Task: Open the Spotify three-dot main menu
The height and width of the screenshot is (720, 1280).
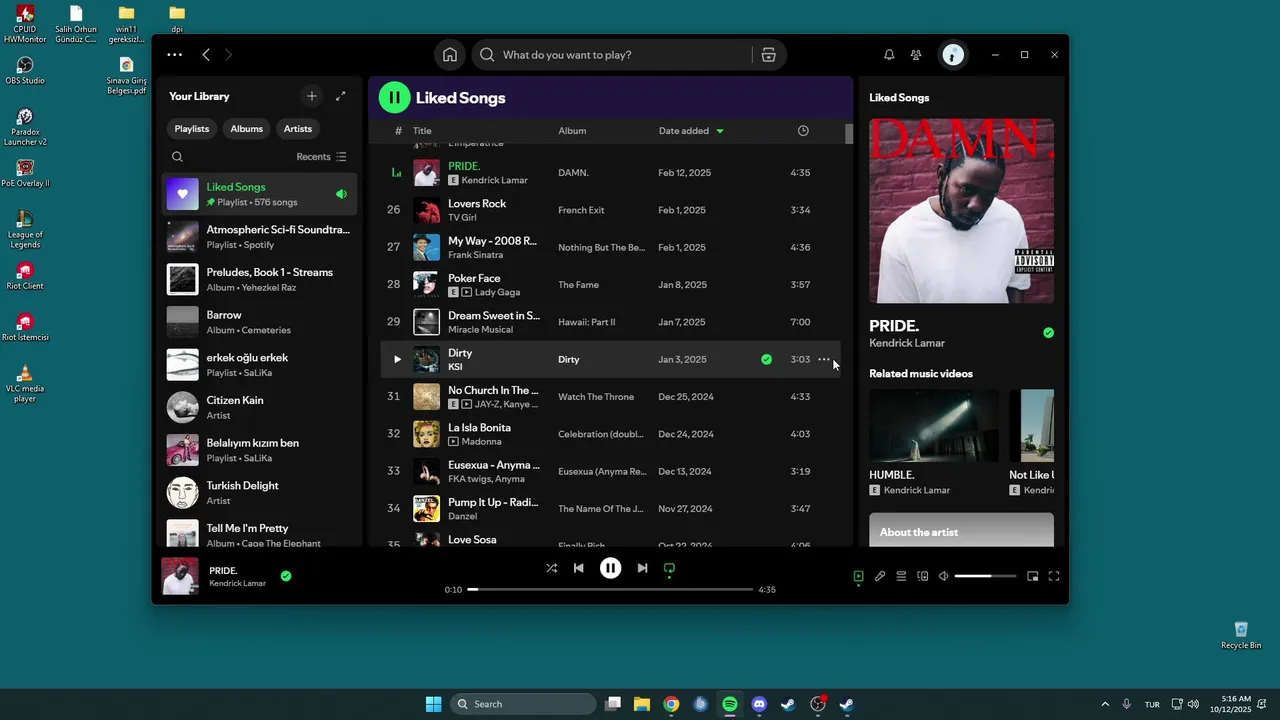Action: [175, 55]
